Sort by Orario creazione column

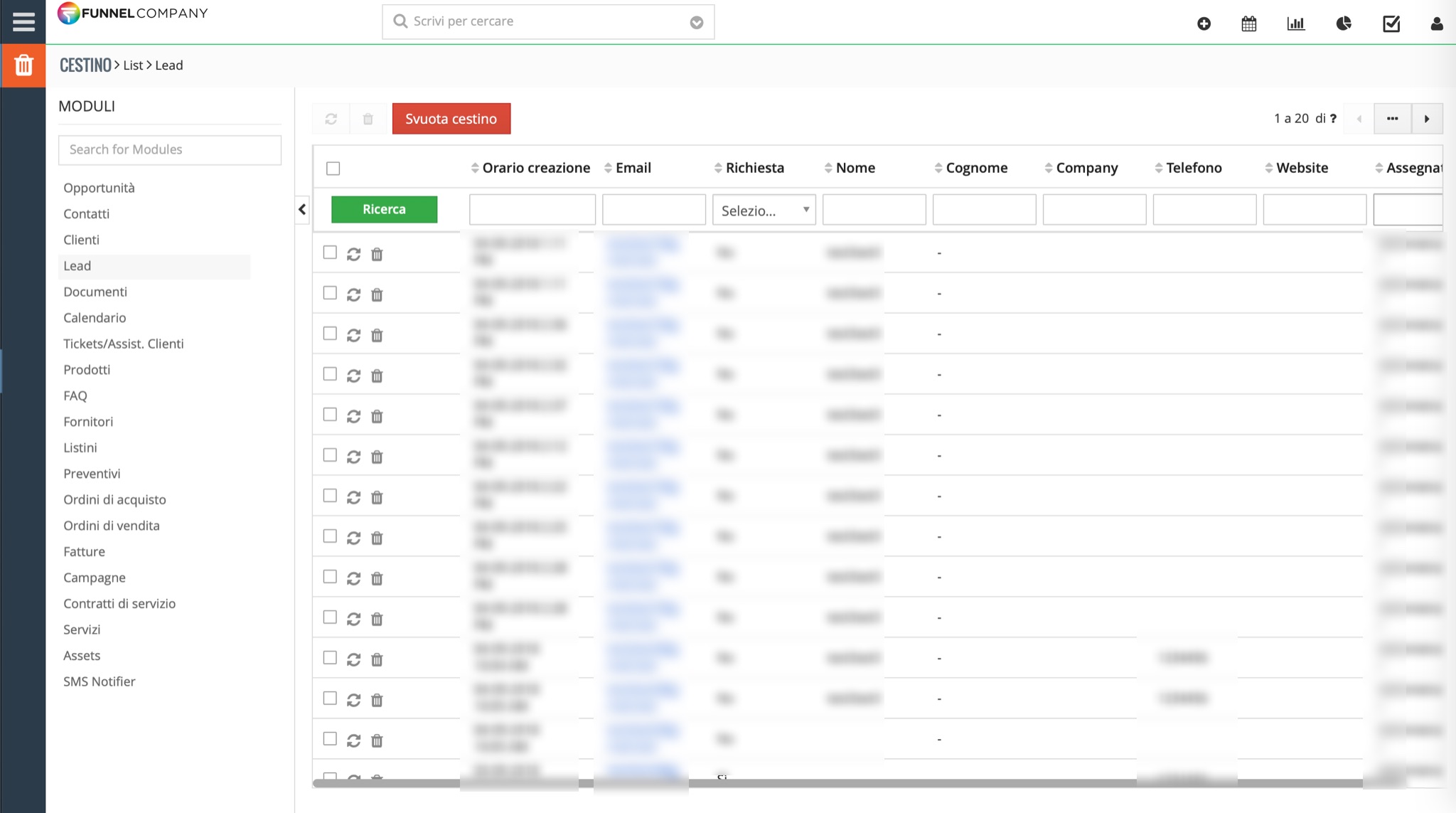point(530,168)
